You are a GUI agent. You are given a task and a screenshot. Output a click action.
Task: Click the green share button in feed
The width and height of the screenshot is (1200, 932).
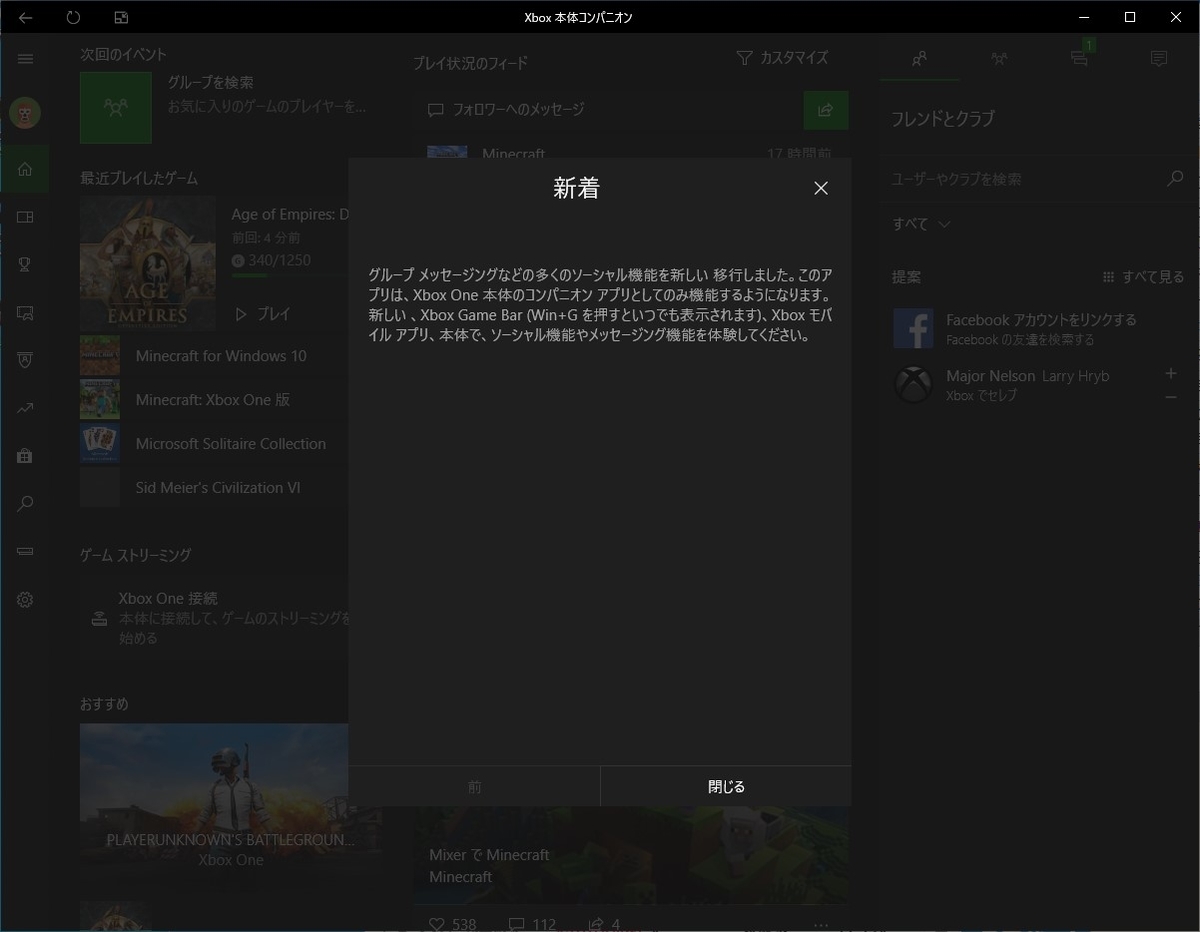tap(826, 110)
